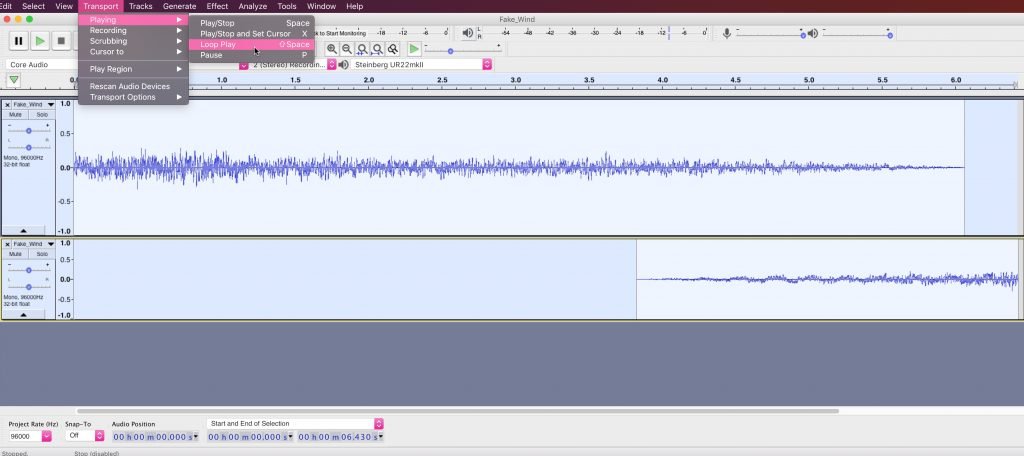The width and height of the screenshot is (1024, 456).
Task: Click the Zoom Toggle icon
Action: [392, 49]
